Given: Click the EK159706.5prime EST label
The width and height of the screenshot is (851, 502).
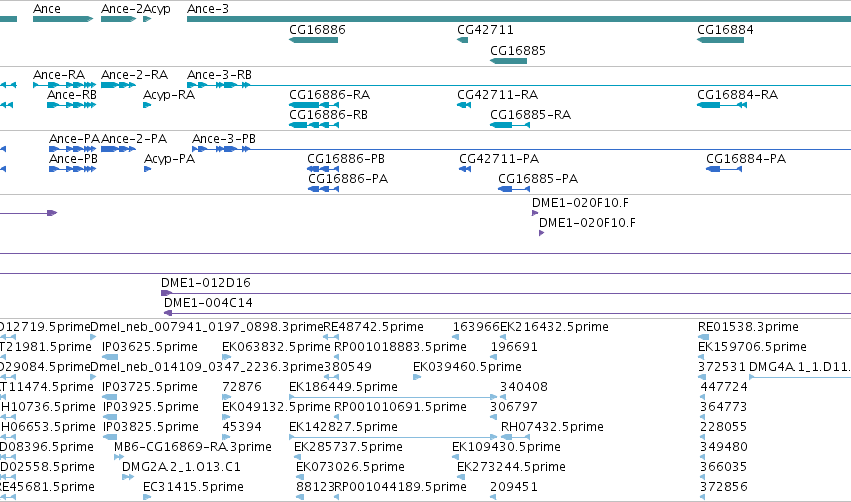Looking at the screenshot, I should tap(752, 347).
